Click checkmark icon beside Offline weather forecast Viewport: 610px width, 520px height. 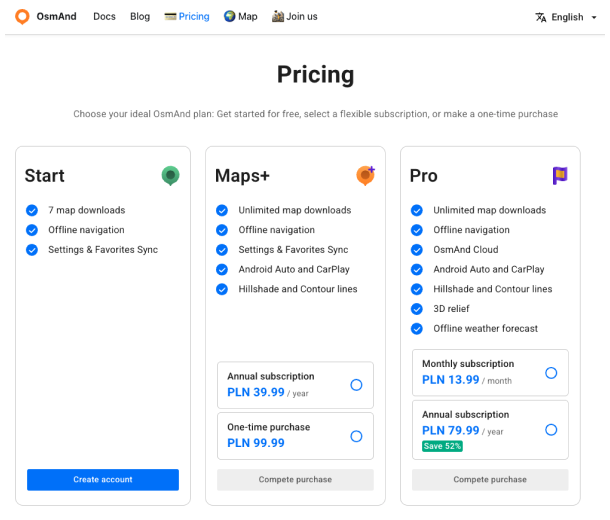point(418,329)
